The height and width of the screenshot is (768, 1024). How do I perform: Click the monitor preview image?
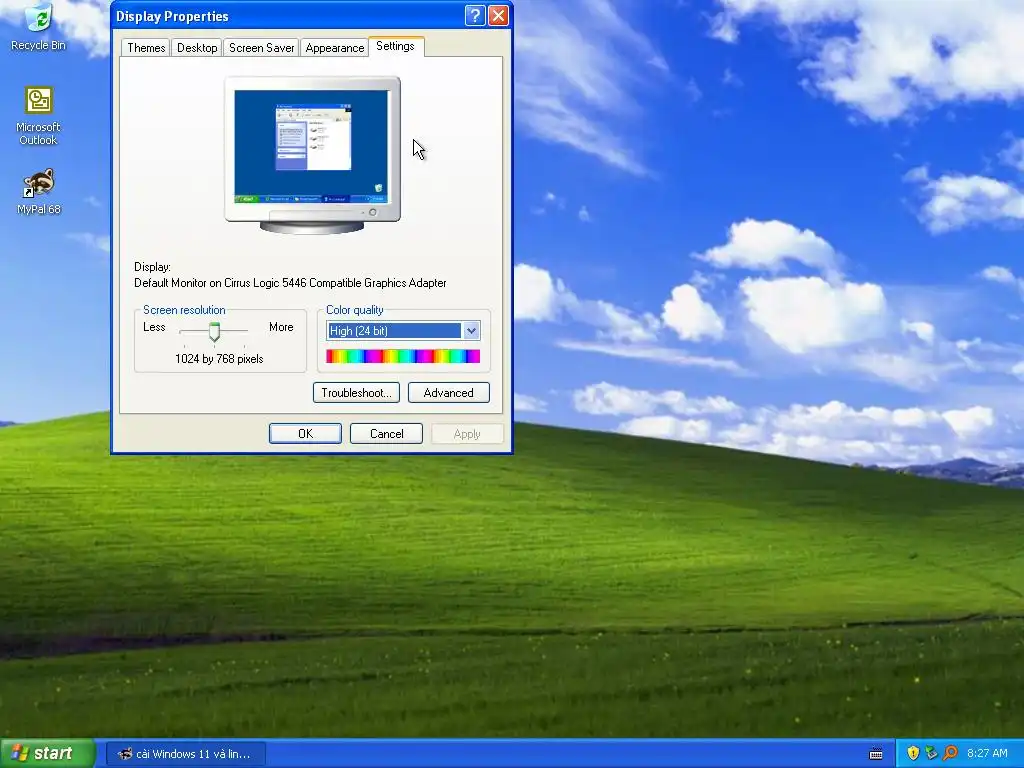(x=312, y=155)
